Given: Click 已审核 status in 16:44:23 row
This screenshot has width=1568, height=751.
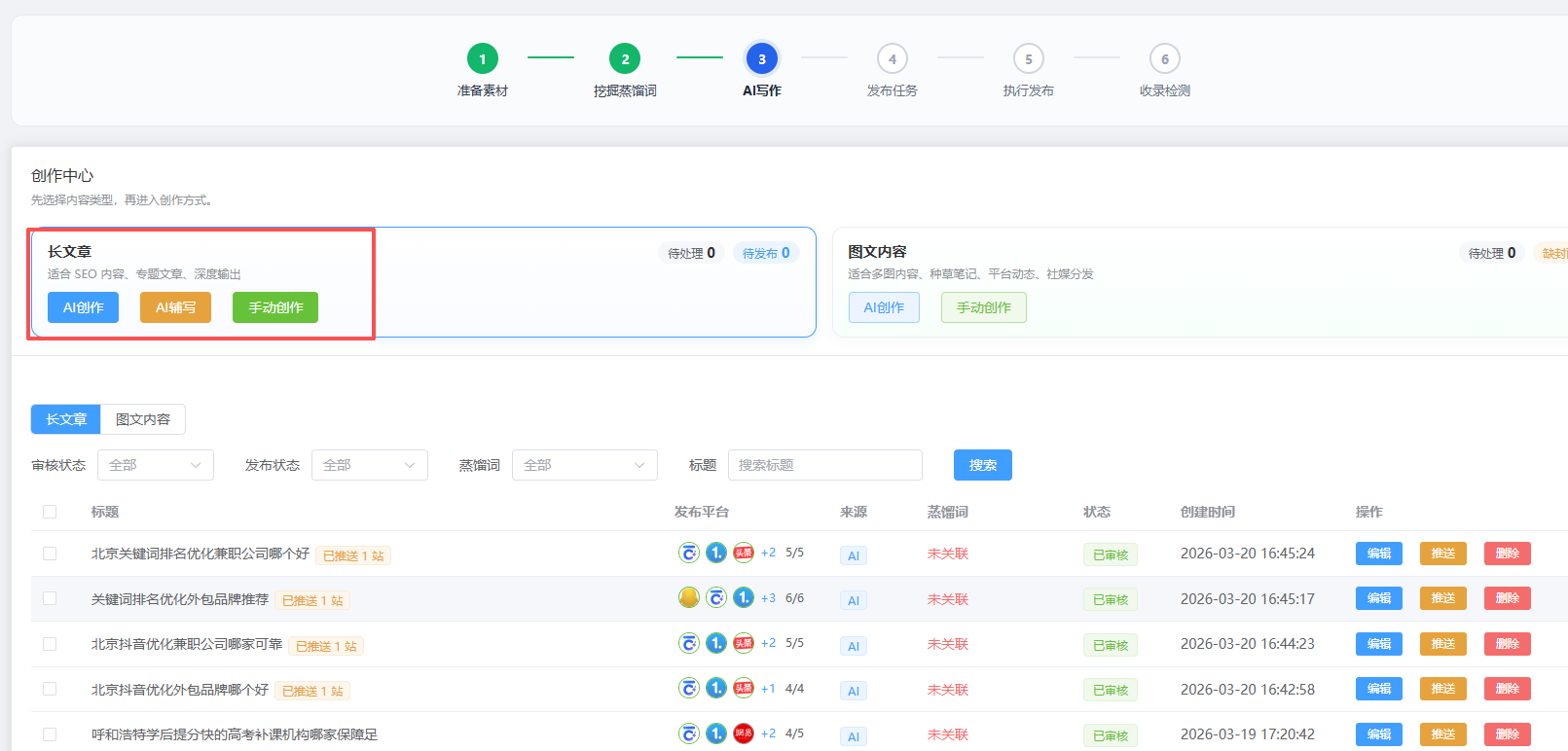Looking at the screenshot, I should (1111, 646).
